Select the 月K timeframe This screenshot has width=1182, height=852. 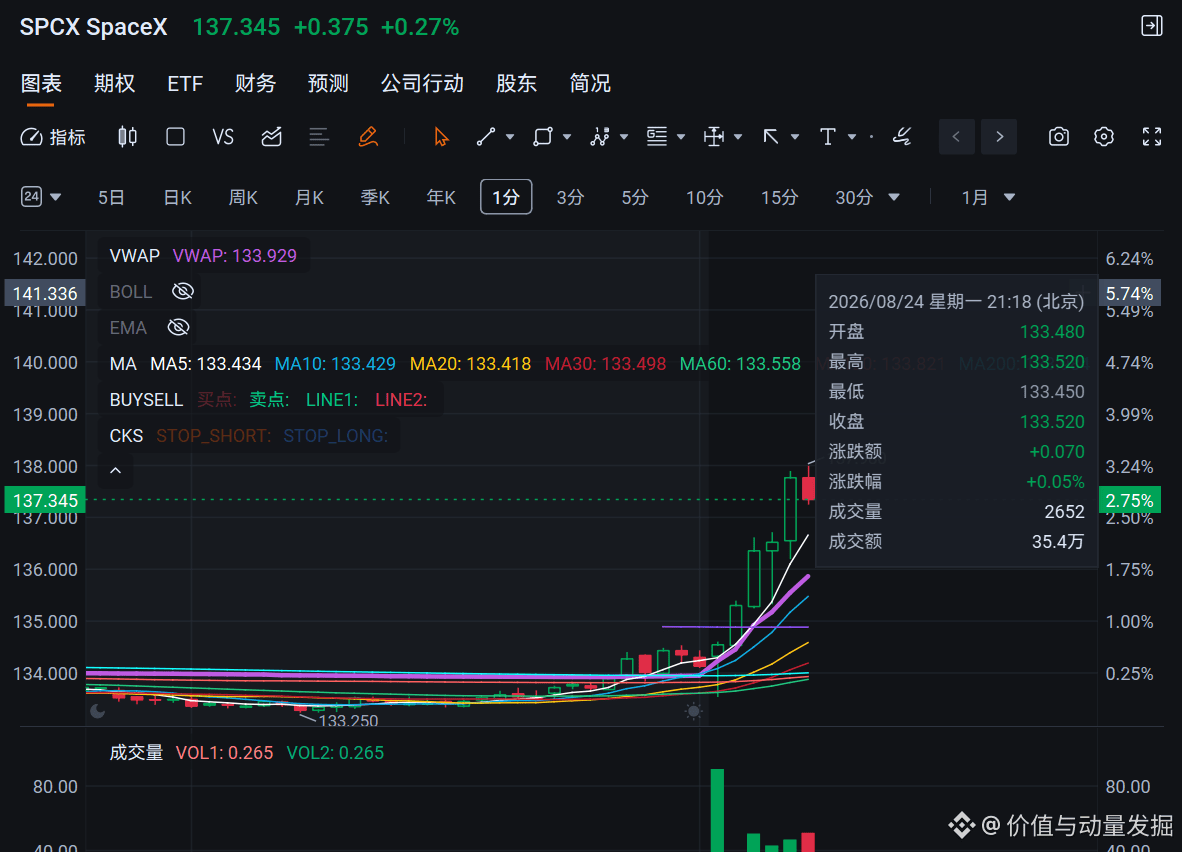pos(309,198)
